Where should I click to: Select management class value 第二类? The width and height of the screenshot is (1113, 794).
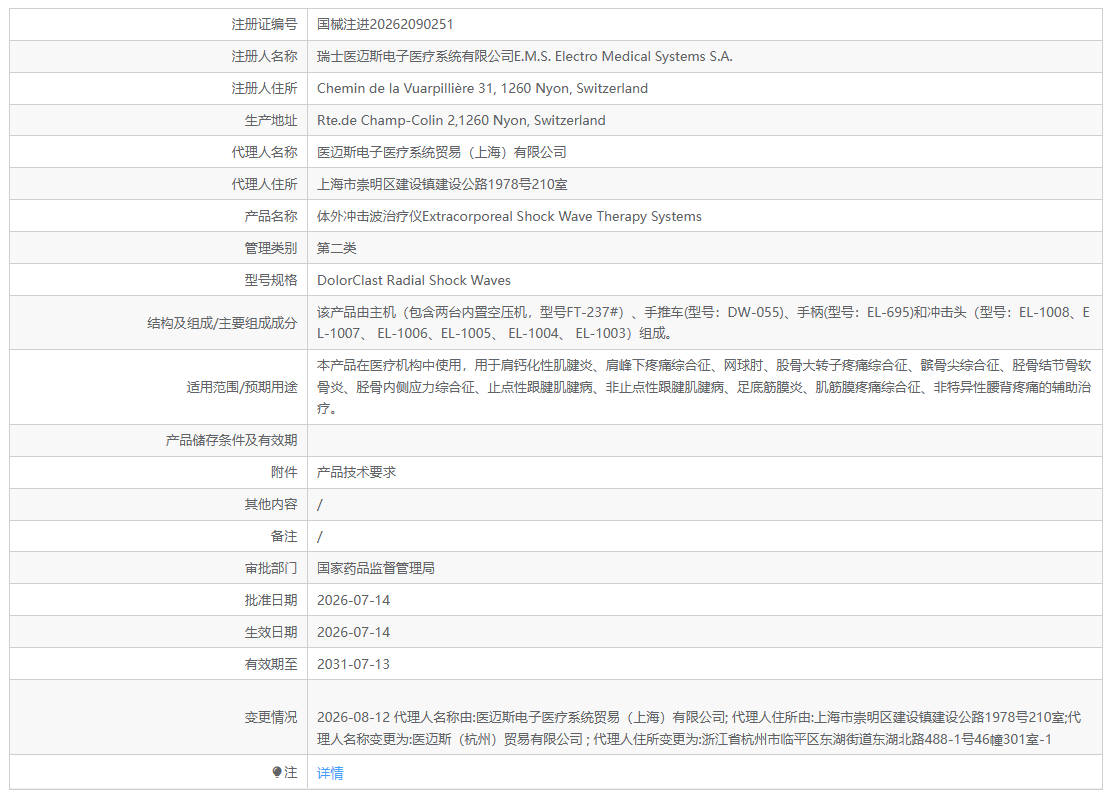(x=336, y=248)
